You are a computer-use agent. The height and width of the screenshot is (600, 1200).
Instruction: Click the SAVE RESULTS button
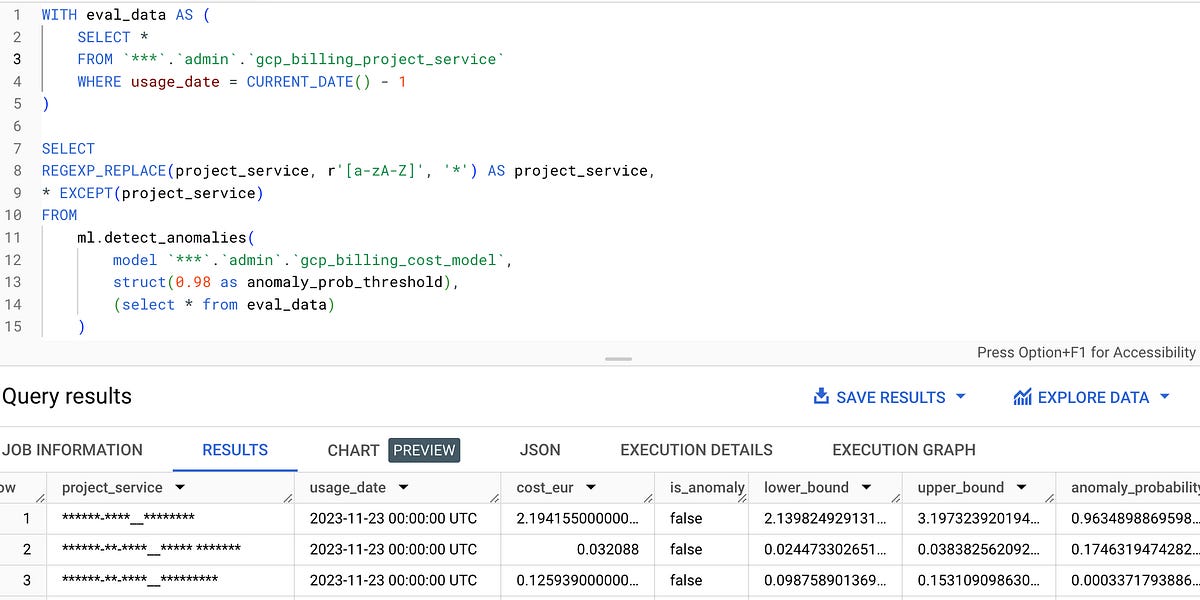tap(890, 397)
